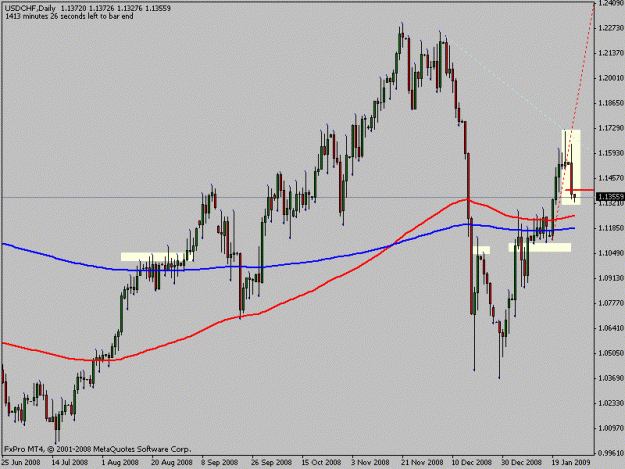Click the 14 Jul 2008 date label
625x469 pixels.
(x=70, y=463)
